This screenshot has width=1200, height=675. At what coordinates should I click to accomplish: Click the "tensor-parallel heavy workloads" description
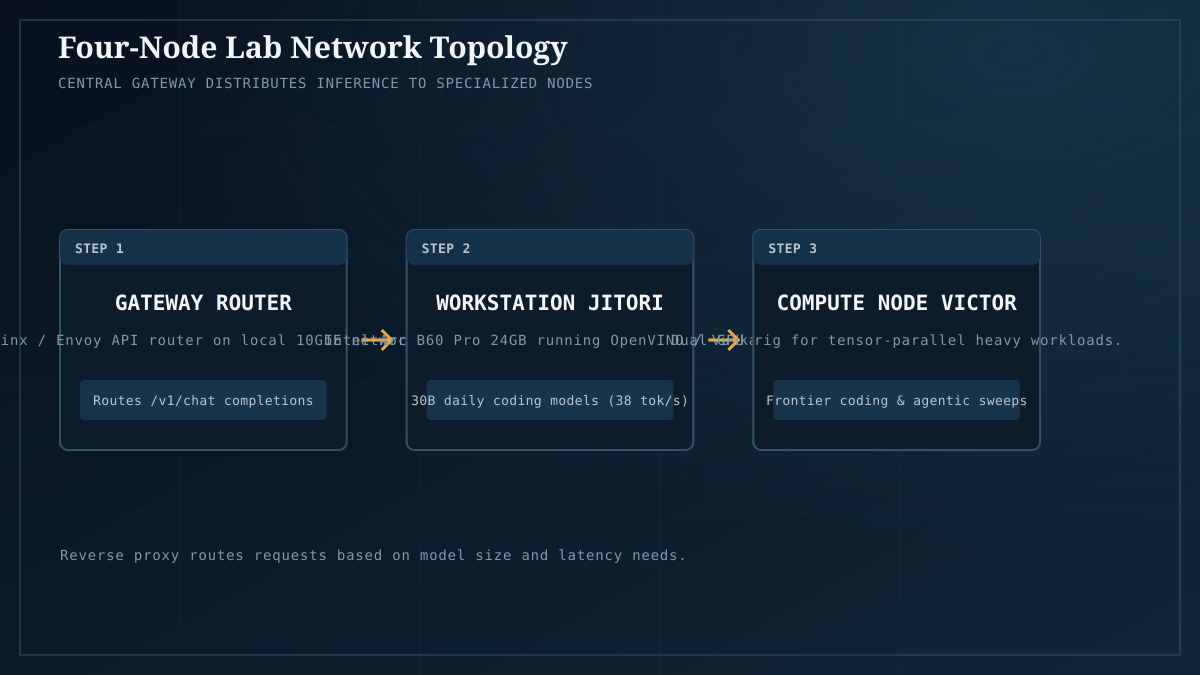(x=896, y=340)
